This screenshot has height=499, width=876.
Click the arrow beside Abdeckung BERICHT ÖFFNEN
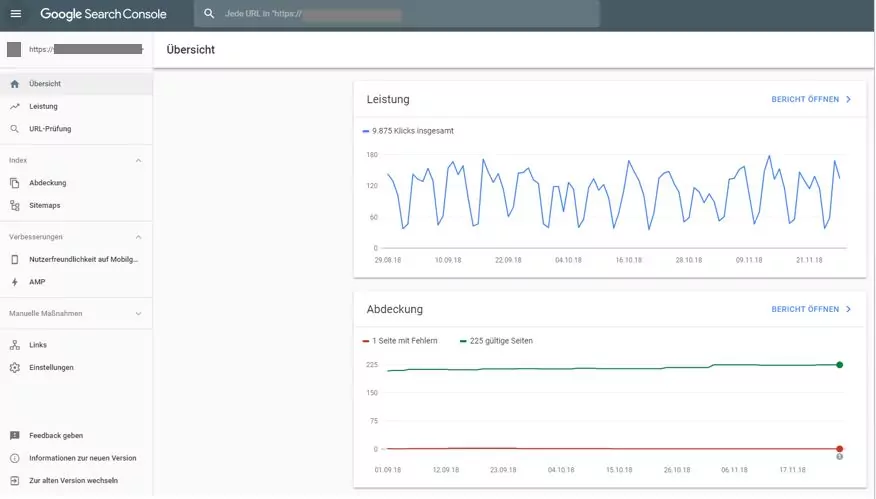point(849,309)
